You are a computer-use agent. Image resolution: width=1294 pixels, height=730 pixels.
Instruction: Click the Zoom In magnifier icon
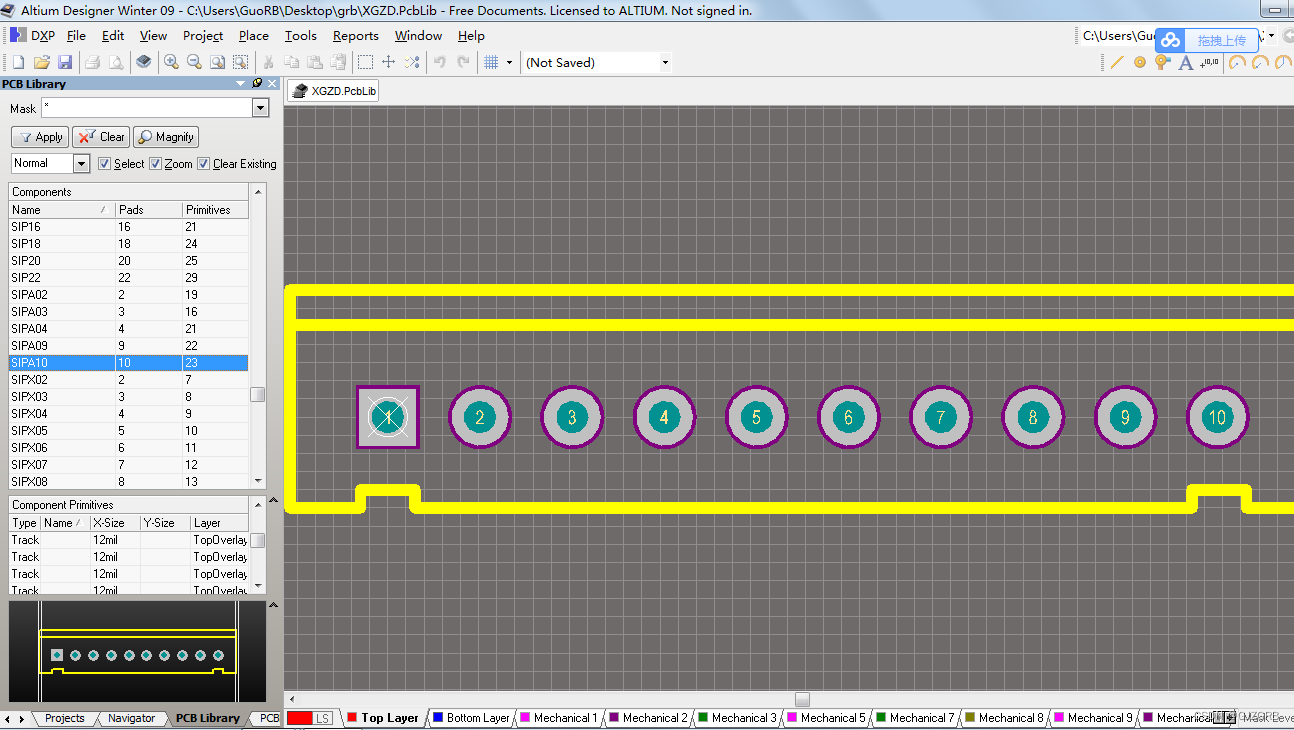pos(170,61)
